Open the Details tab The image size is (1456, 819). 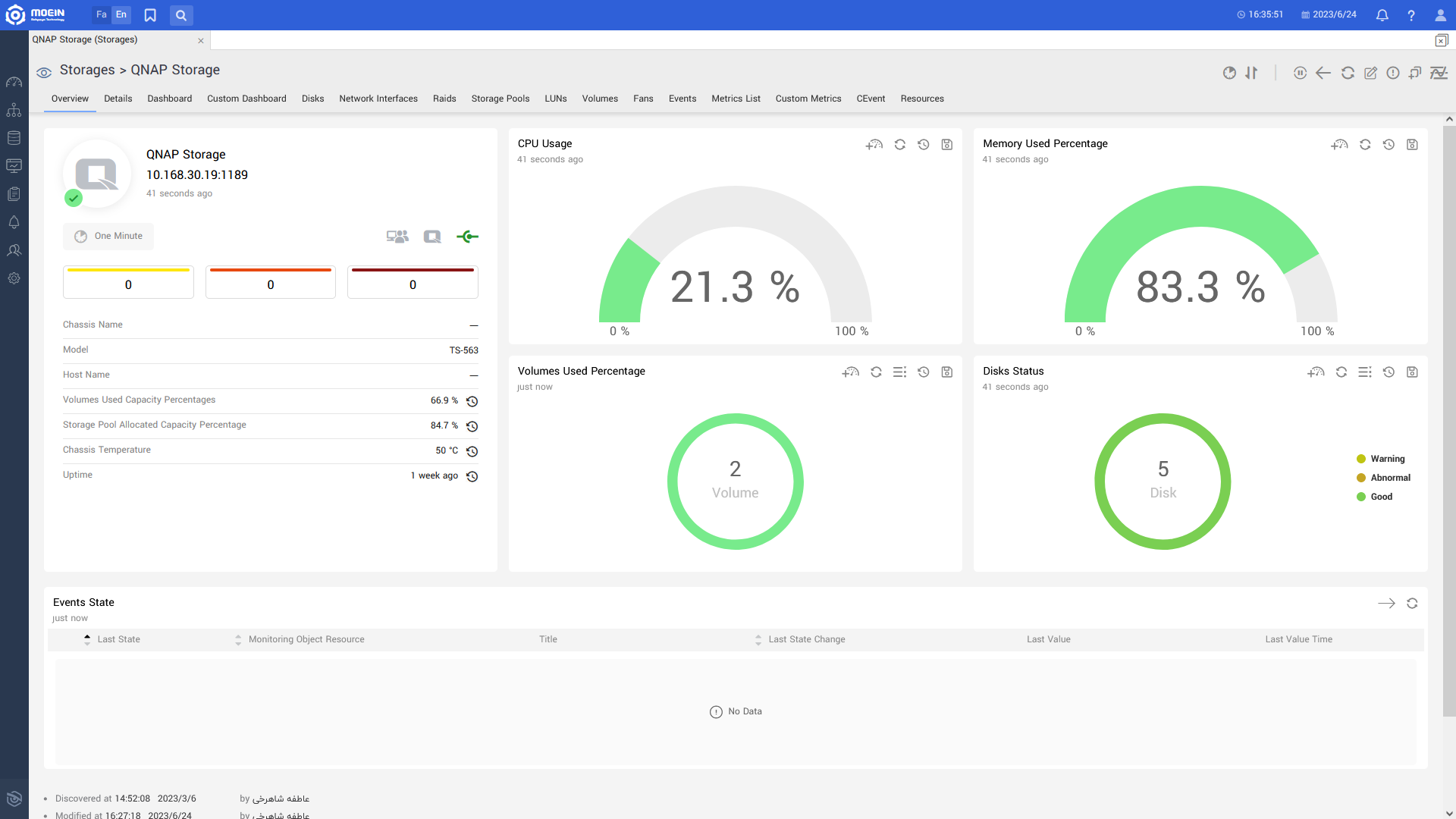[x=118, y=99]
